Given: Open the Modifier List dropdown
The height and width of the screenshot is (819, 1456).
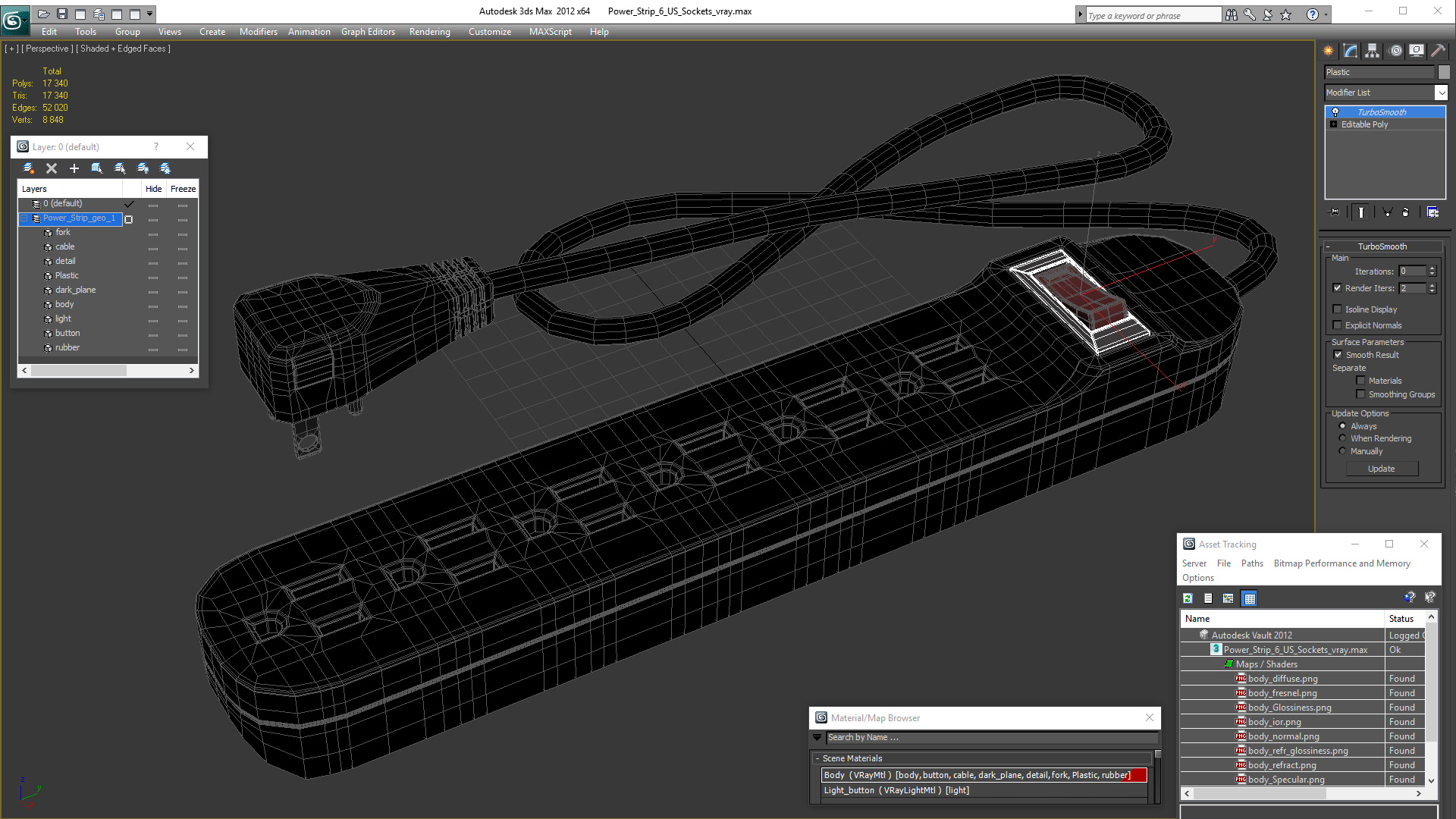Looking at the screenshot, I should click(x=1441, y=93).
